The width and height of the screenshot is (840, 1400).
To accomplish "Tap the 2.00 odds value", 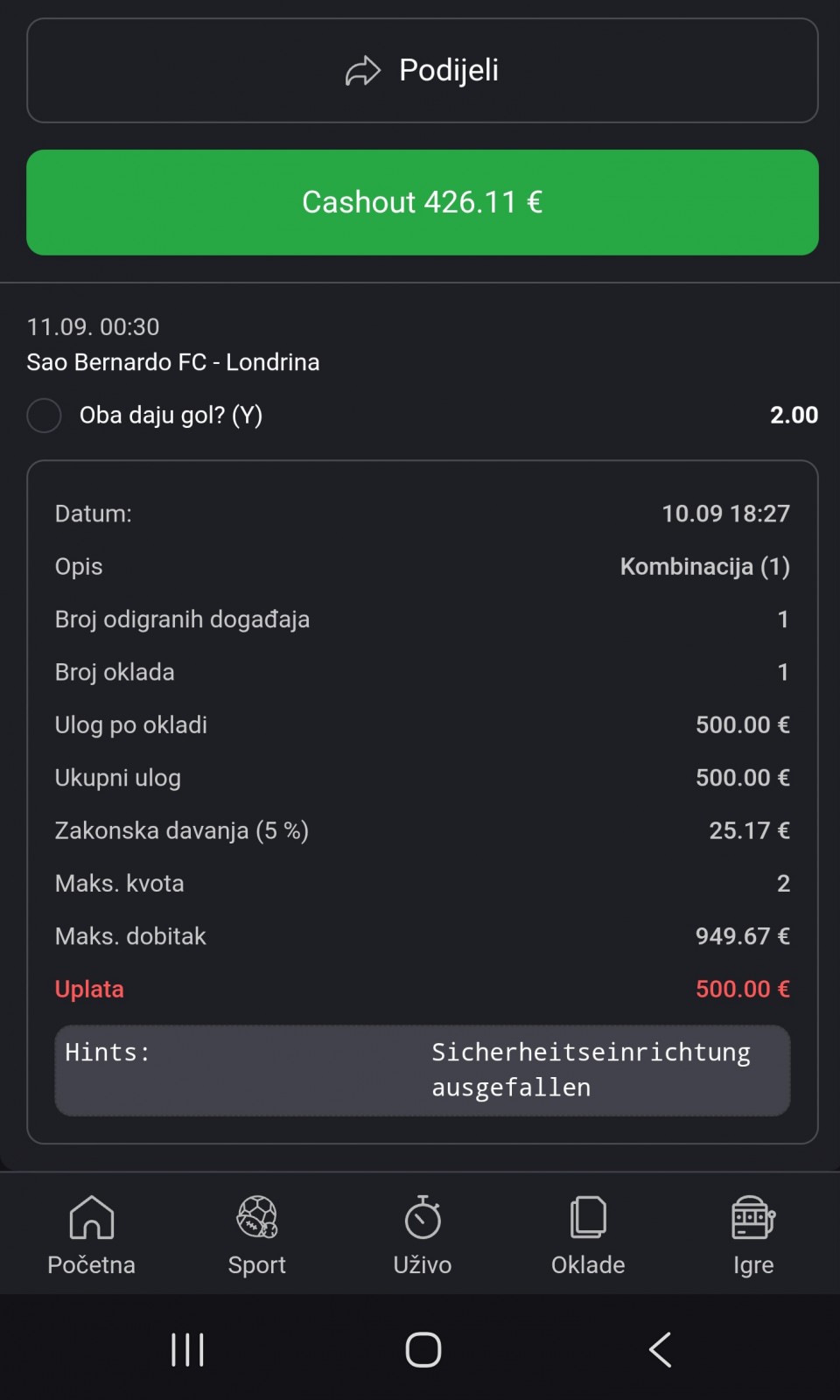I will click(x=794, y=415).
